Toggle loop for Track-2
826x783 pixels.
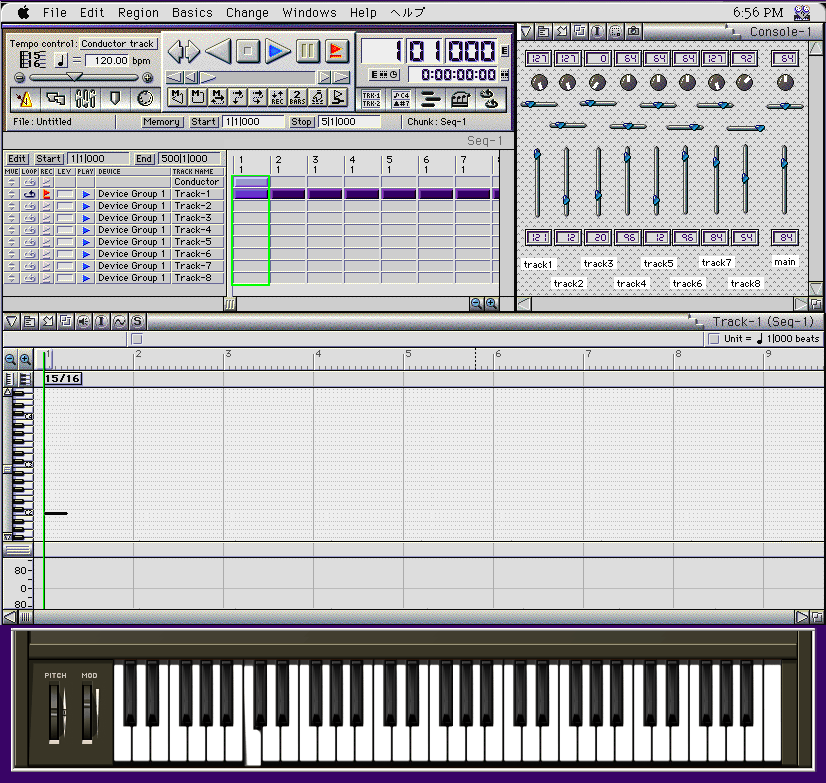(x=30, y=206)
